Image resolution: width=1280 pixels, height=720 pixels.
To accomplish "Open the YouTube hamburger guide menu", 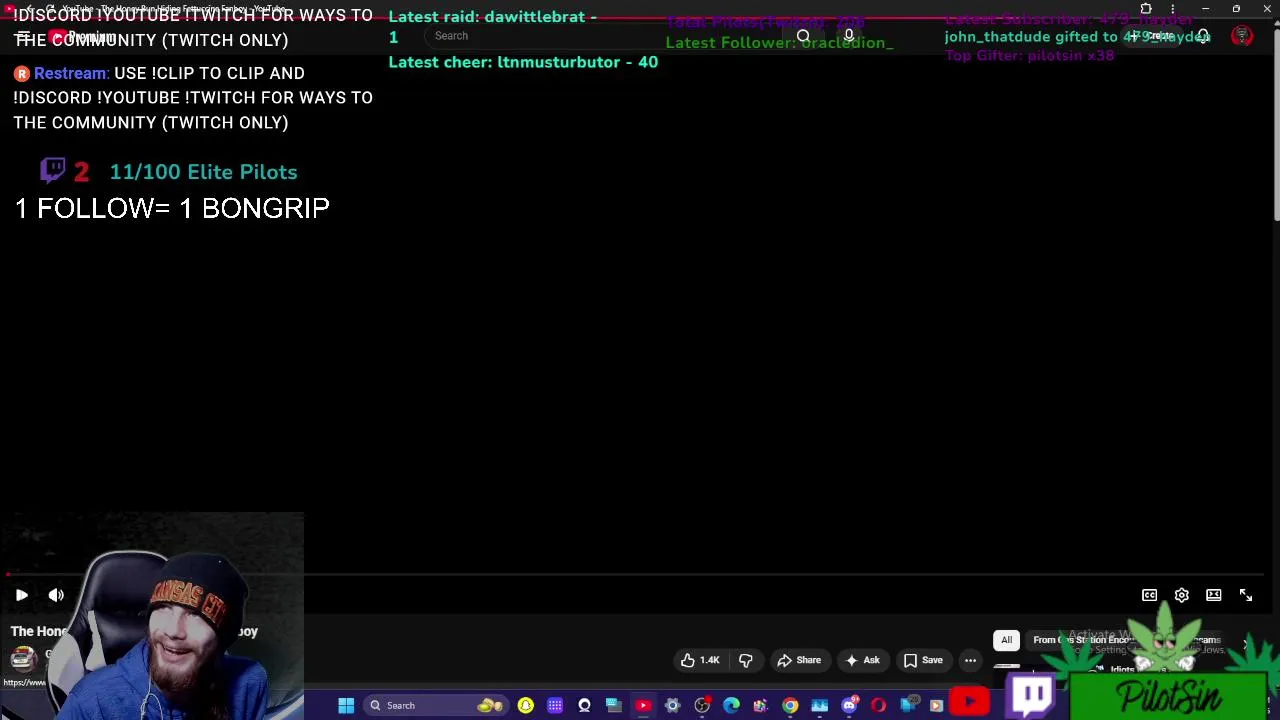I will tap(22, 37).
